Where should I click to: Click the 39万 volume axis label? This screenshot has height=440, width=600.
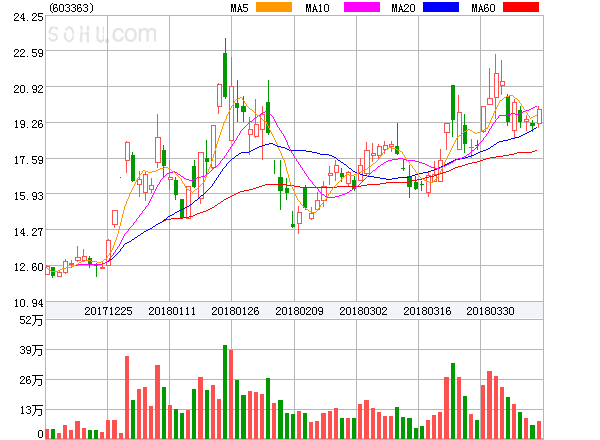point(31,350)
